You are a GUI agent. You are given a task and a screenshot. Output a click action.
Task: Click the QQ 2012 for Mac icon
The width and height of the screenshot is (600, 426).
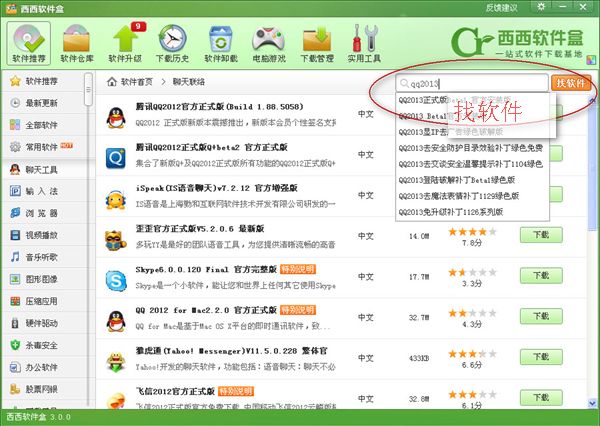tap(116, 321)
